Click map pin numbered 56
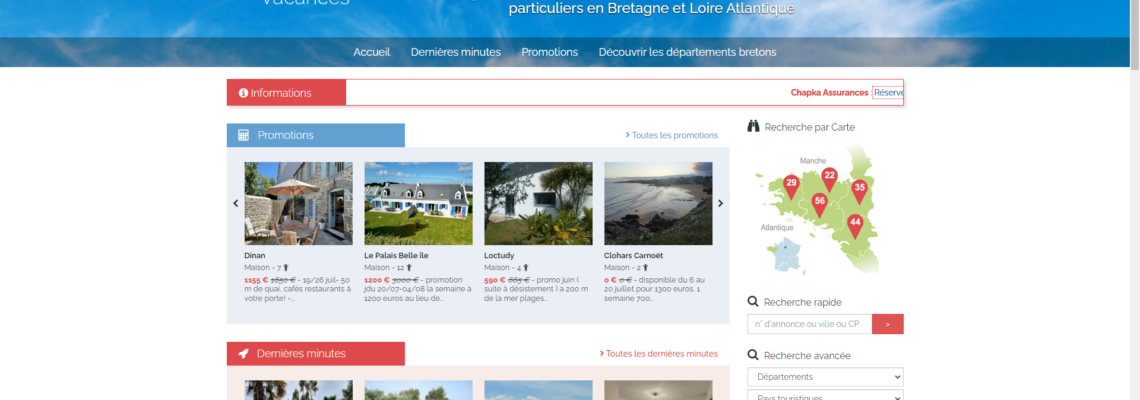Viewport: 1140px width, 400px height. pyautogui.click(x=819, y=205)
